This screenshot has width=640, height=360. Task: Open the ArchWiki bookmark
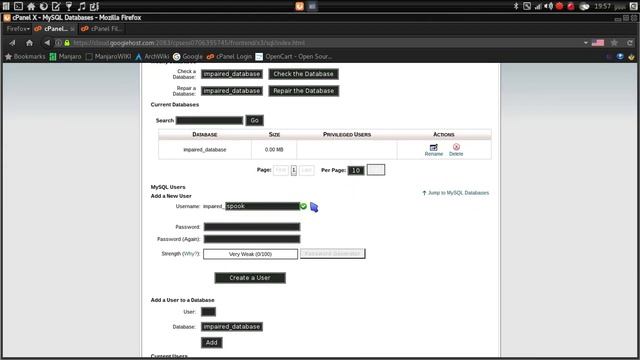coord(152,56)
